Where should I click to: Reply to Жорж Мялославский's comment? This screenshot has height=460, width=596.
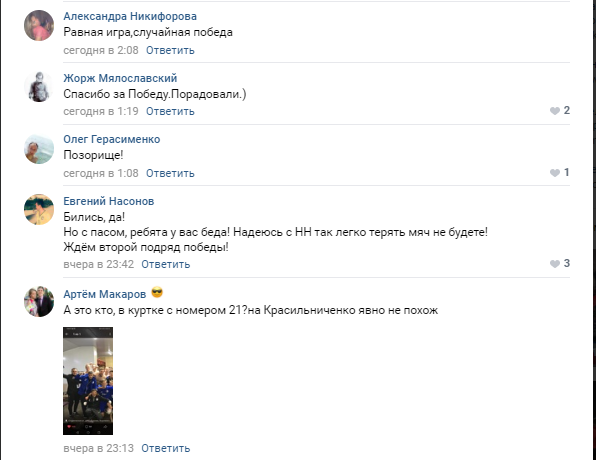click(170, 111)
